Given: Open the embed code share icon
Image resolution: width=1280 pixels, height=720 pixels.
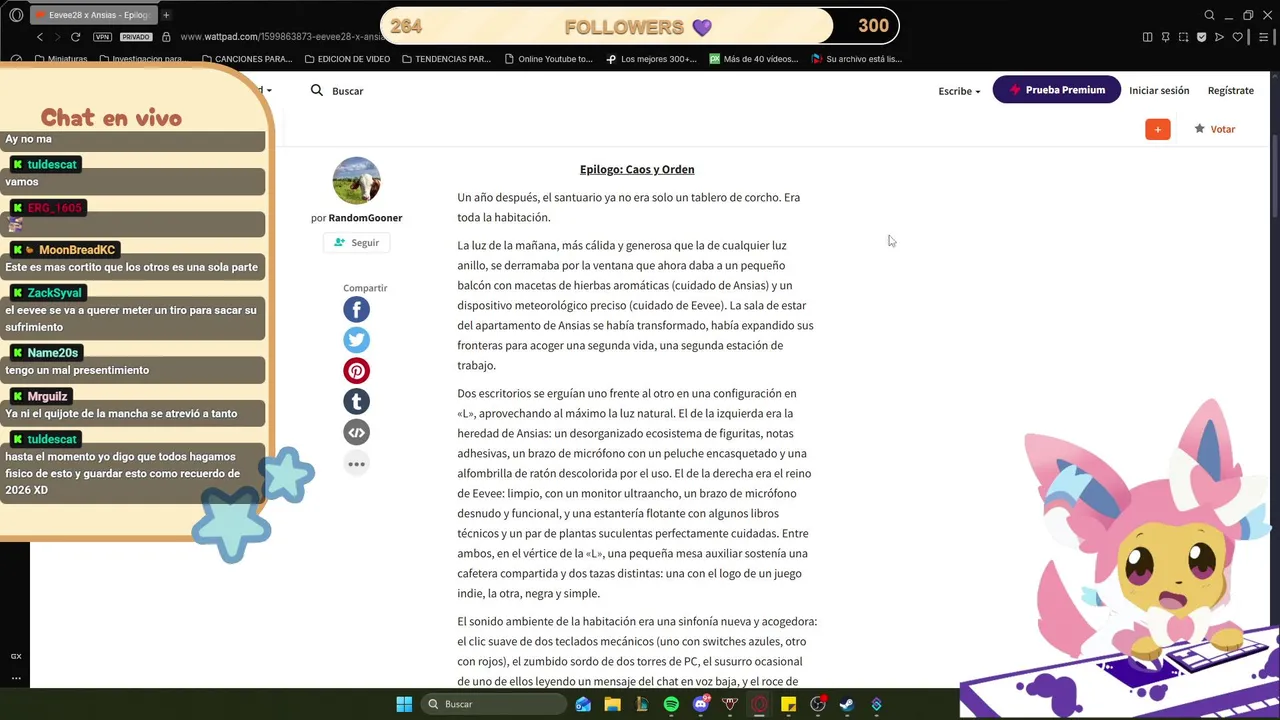Looking at the screenshot, I should (x=356, y=433).
